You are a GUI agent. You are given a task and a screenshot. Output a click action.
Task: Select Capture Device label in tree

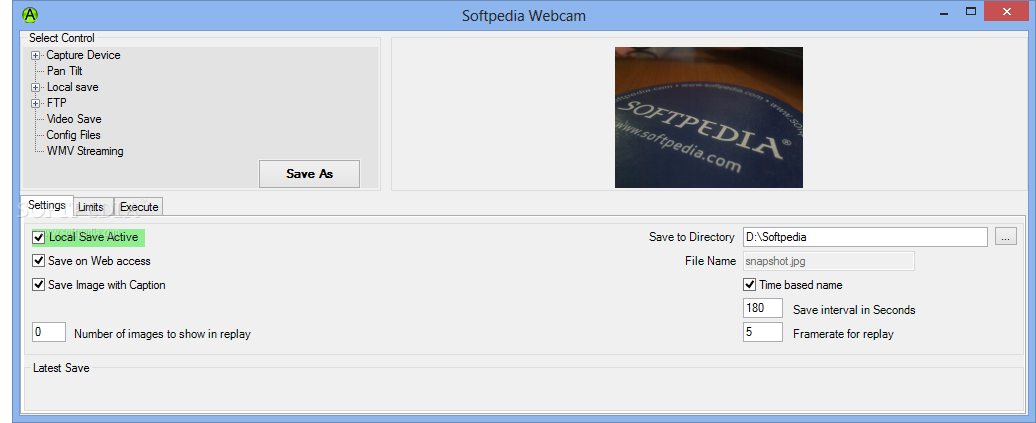click(83, 55)
